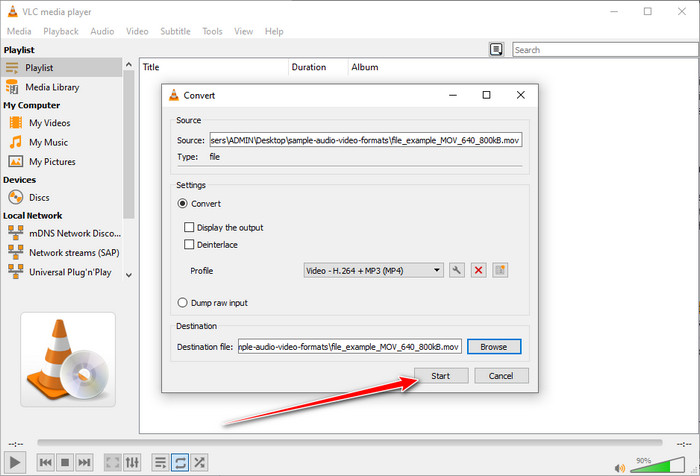The height and width of the screenshot is (476, 700).
Task: Close the Convert dialog window
Action: 521,95
